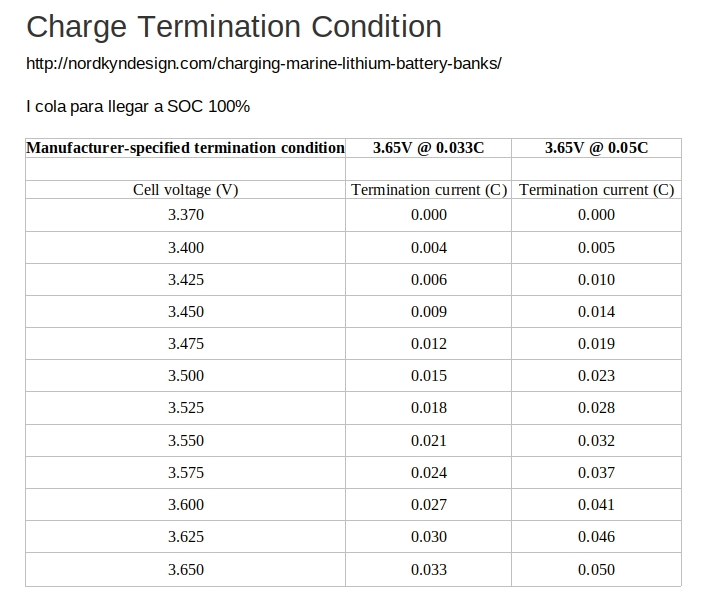Click the 3.65V @ 0.033C column header

[x=428, y=148]
